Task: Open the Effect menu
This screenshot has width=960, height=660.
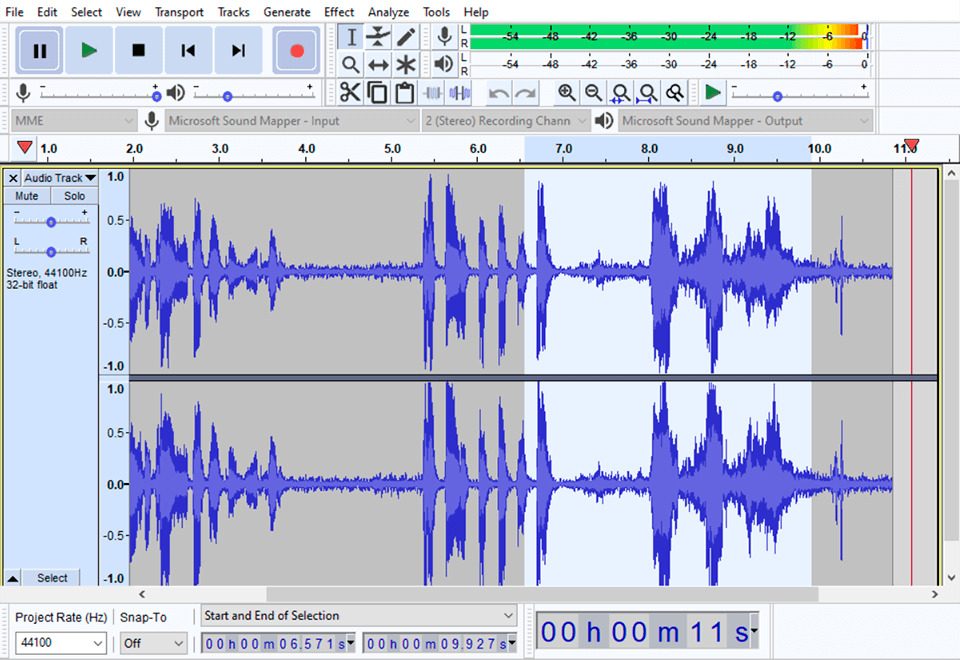Action: 339,12
